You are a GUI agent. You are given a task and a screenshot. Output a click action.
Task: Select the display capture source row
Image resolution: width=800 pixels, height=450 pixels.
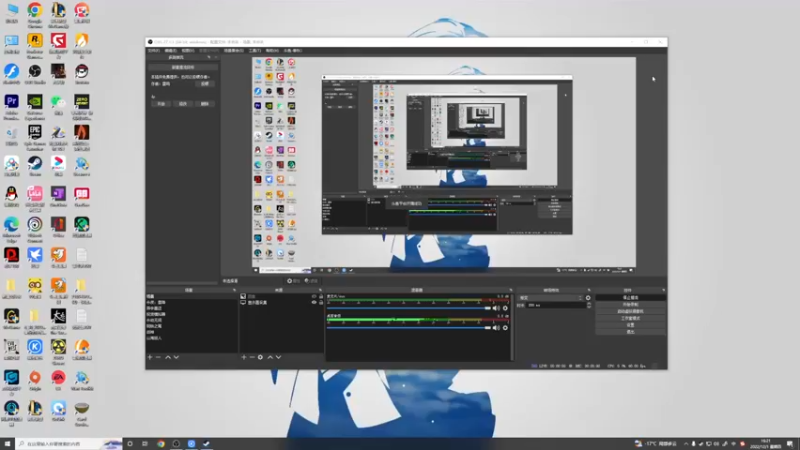tap(281, 303)
